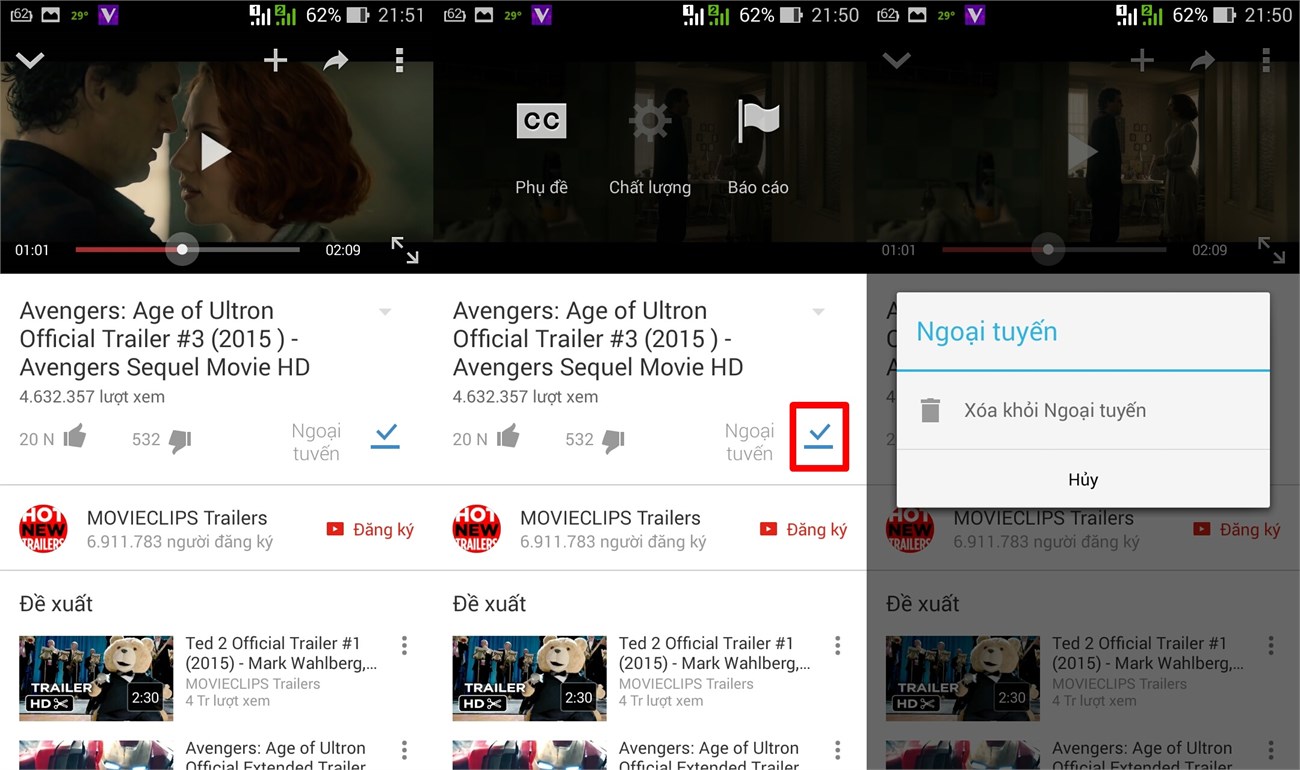1300x770 pixels.
Task: Play the Avengers trailer in the left screen
Action: (x=215, y=152)
